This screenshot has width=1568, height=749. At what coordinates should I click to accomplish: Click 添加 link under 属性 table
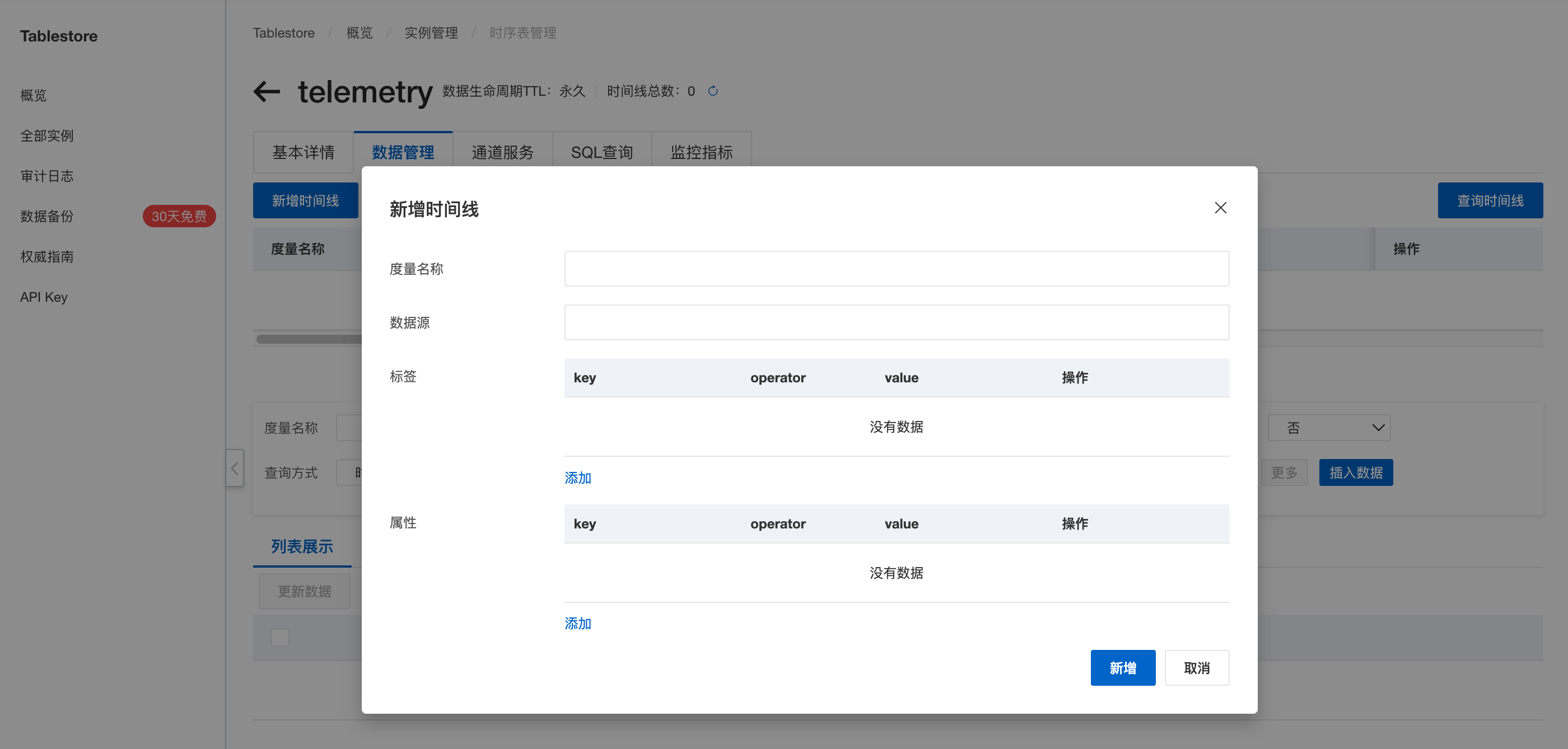[577, 624]
